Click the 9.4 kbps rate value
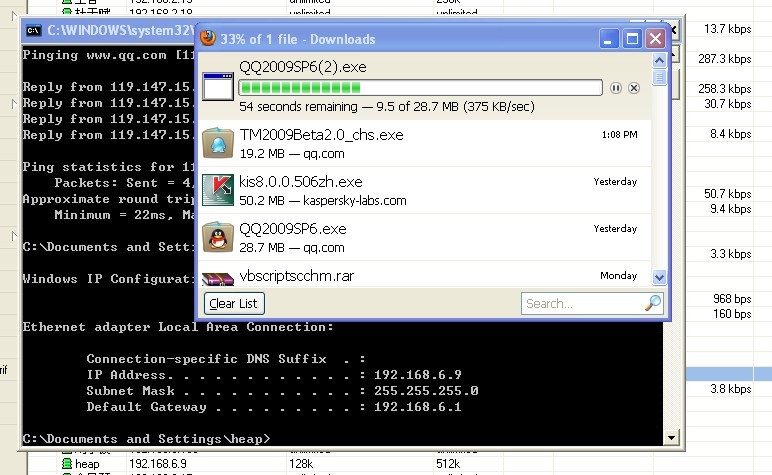Screen dimensions: 772x475 (731, 209)
